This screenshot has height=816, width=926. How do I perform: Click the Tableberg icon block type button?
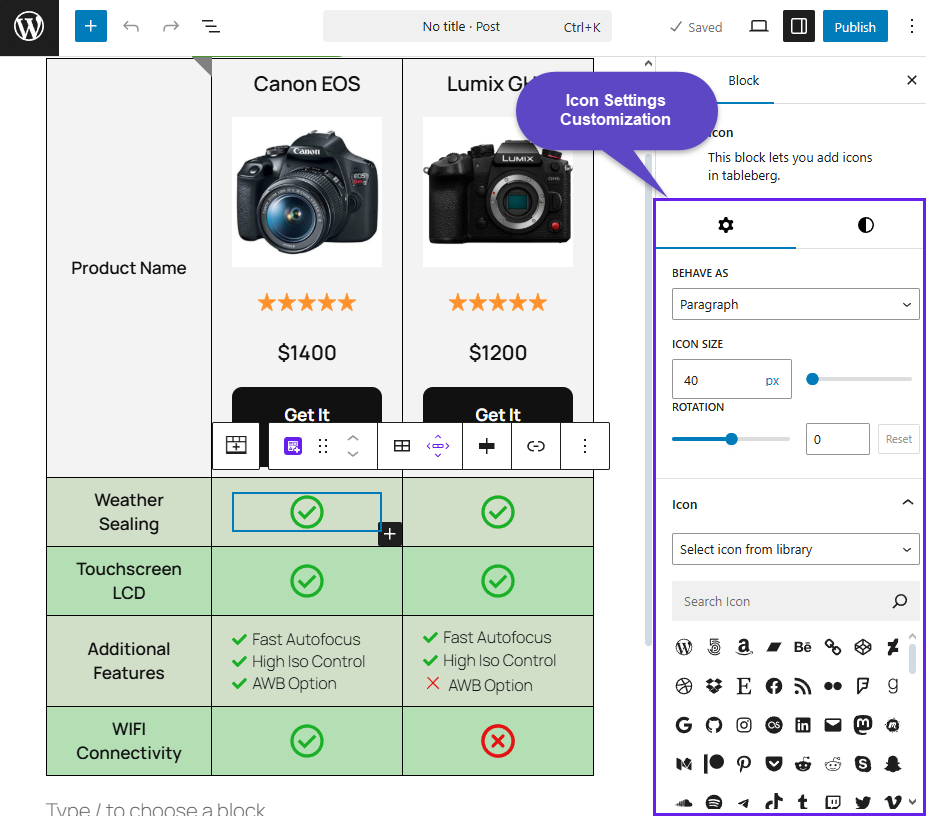coord(293,446)
